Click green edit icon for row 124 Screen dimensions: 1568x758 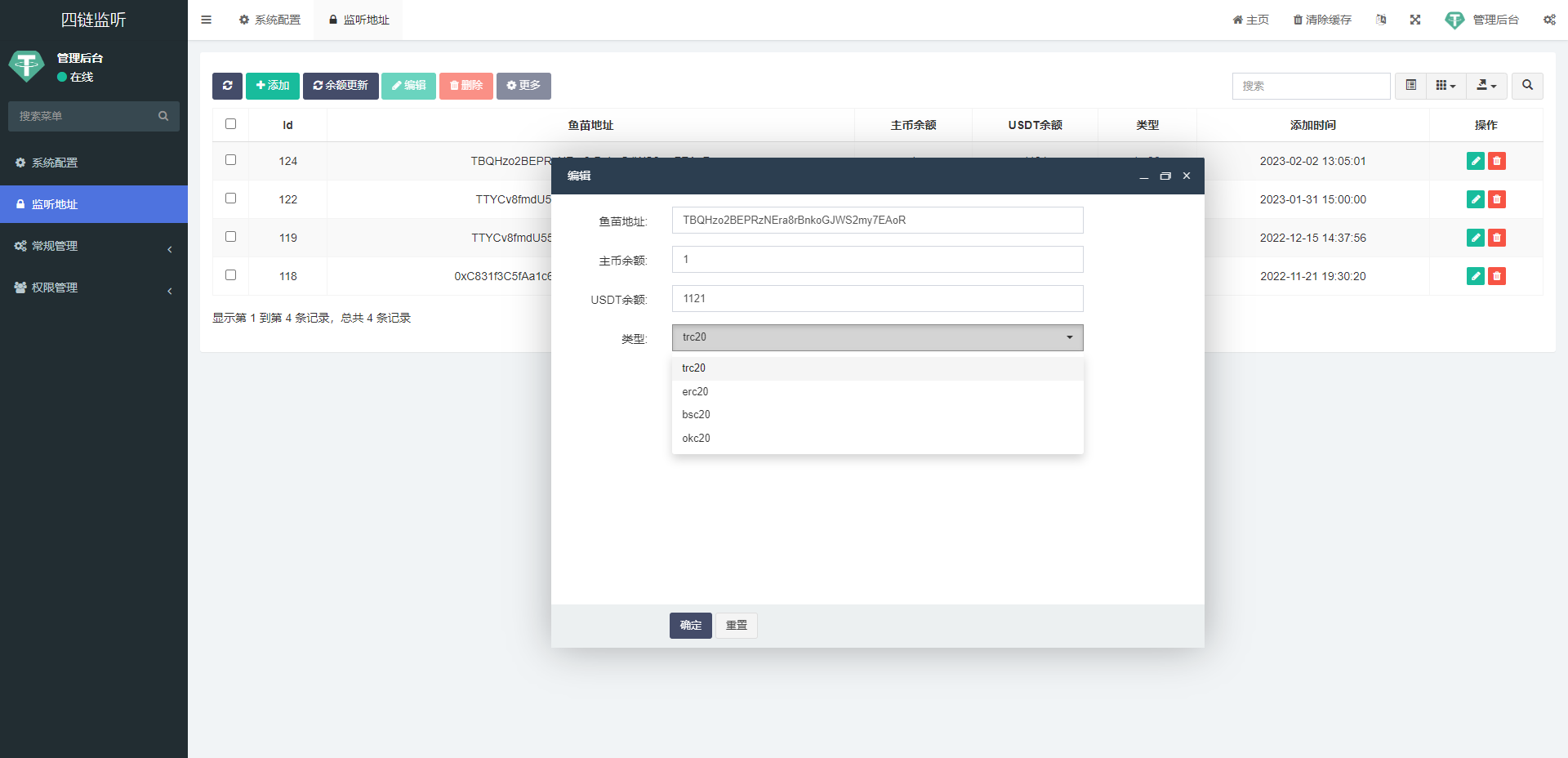click(1475, 161)
